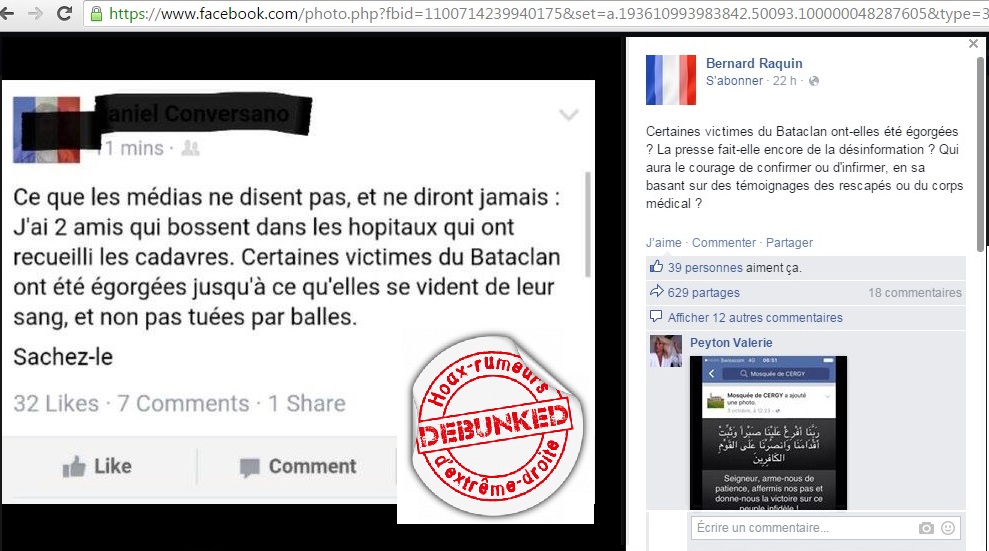Click the browser back arrow

(x=6, y=13)
